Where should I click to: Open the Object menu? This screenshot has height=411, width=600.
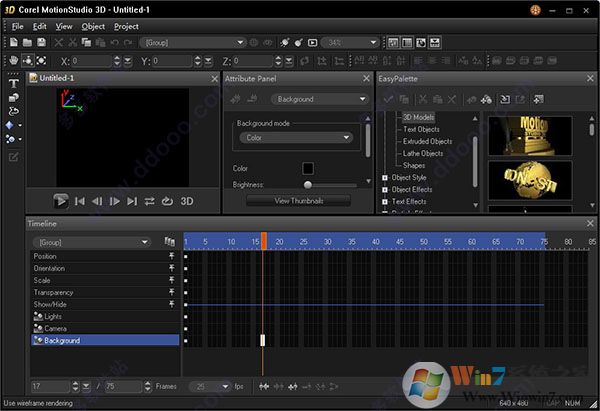tap(93, 26)
